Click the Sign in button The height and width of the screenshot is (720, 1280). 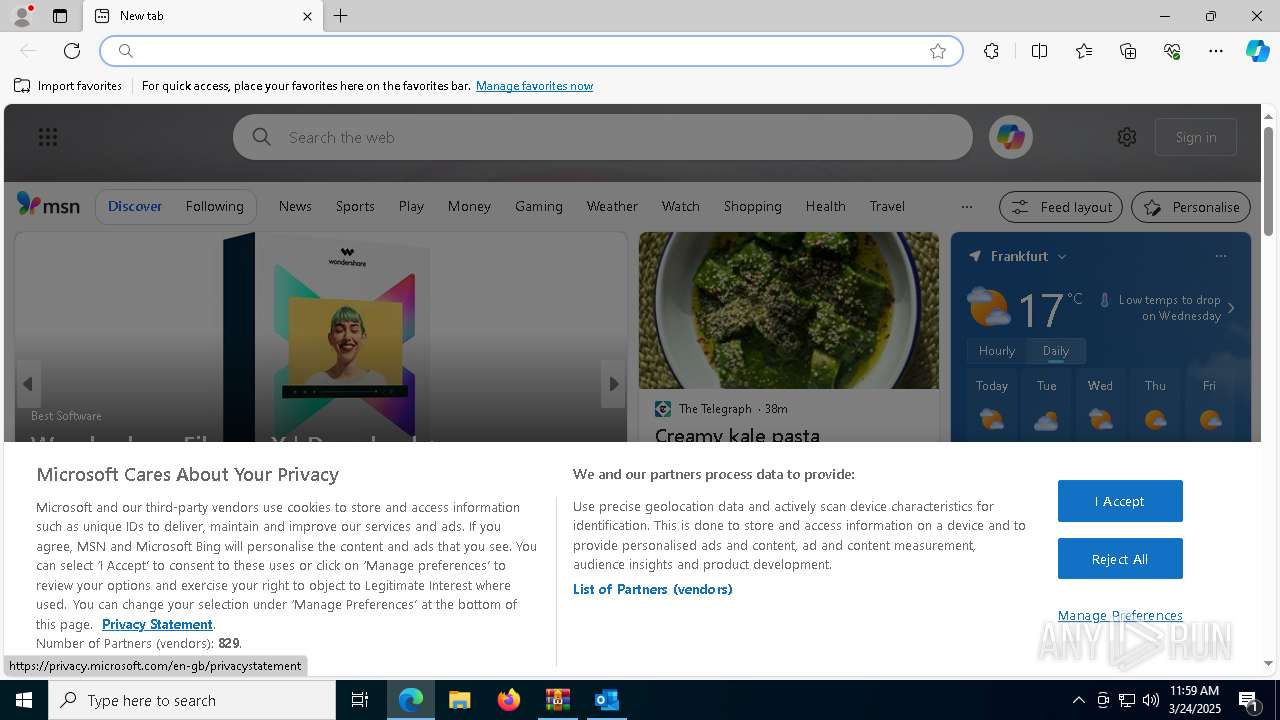coord(1196,137)
